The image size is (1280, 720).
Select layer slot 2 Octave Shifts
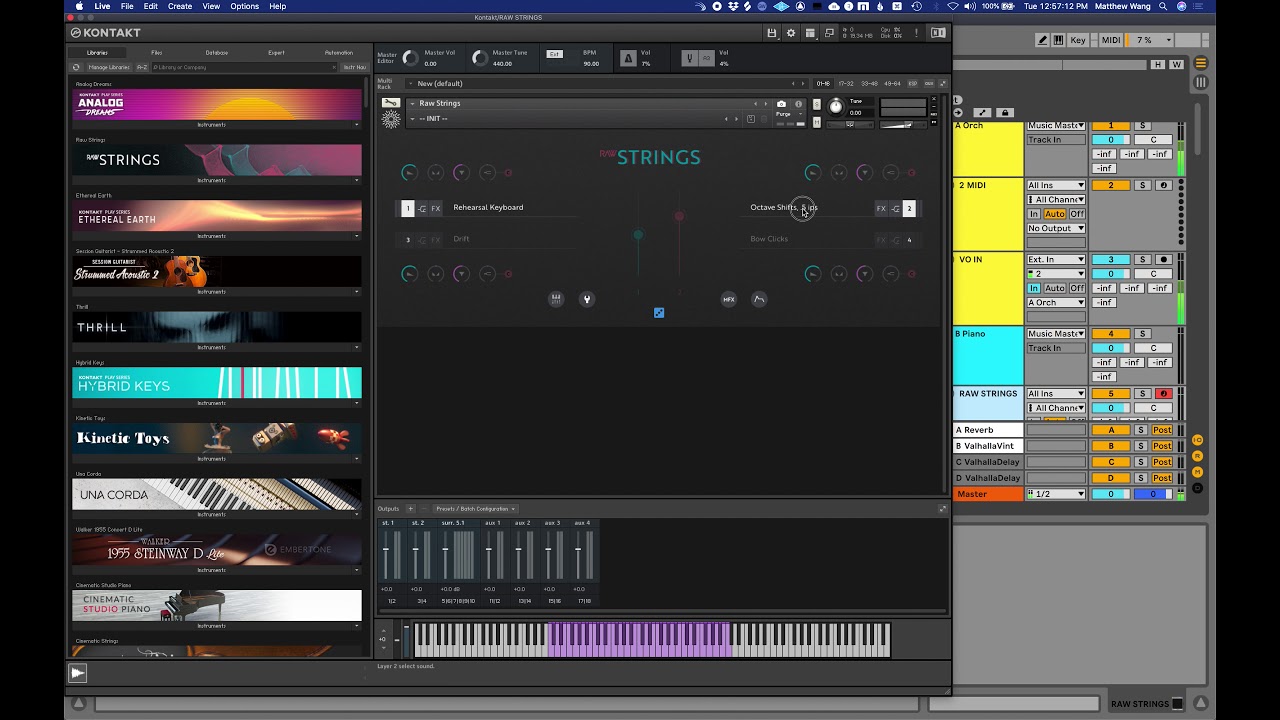tap(909, 208)
